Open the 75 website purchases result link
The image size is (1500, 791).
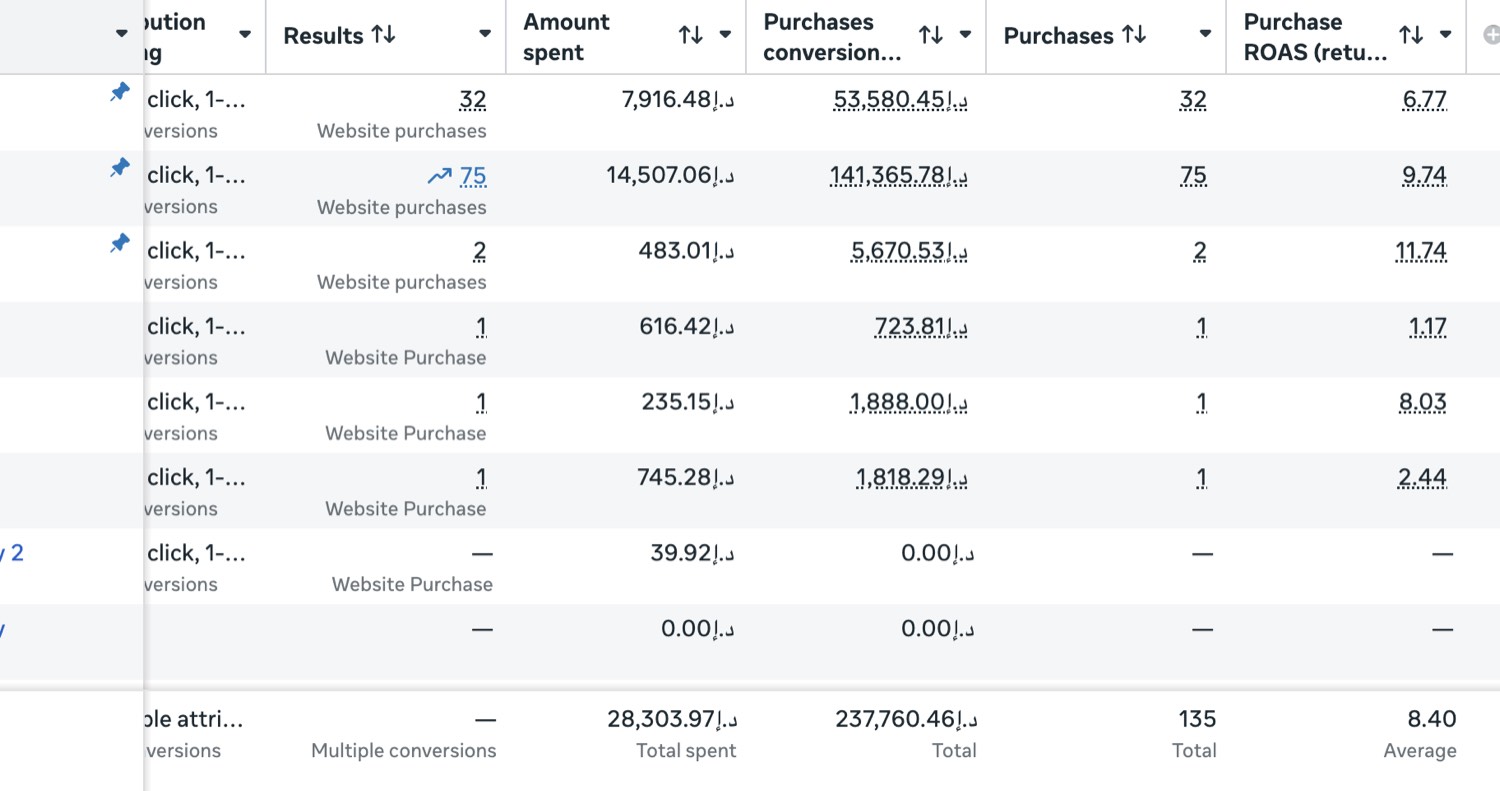473,176
